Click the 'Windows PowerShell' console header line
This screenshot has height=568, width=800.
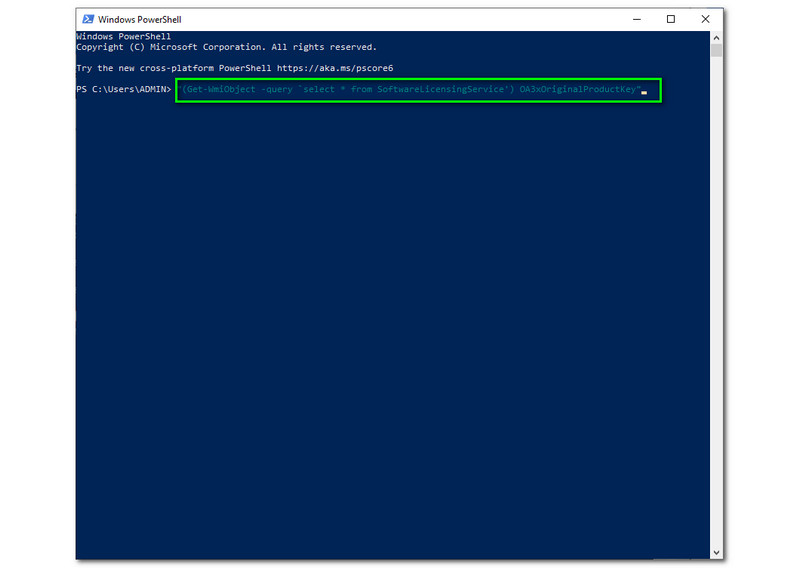[123, 36]
